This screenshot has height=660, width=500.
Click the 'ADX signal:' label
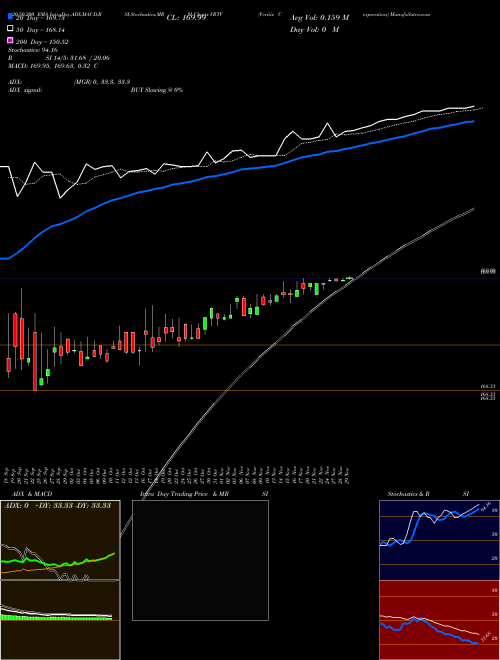point(25,90)
